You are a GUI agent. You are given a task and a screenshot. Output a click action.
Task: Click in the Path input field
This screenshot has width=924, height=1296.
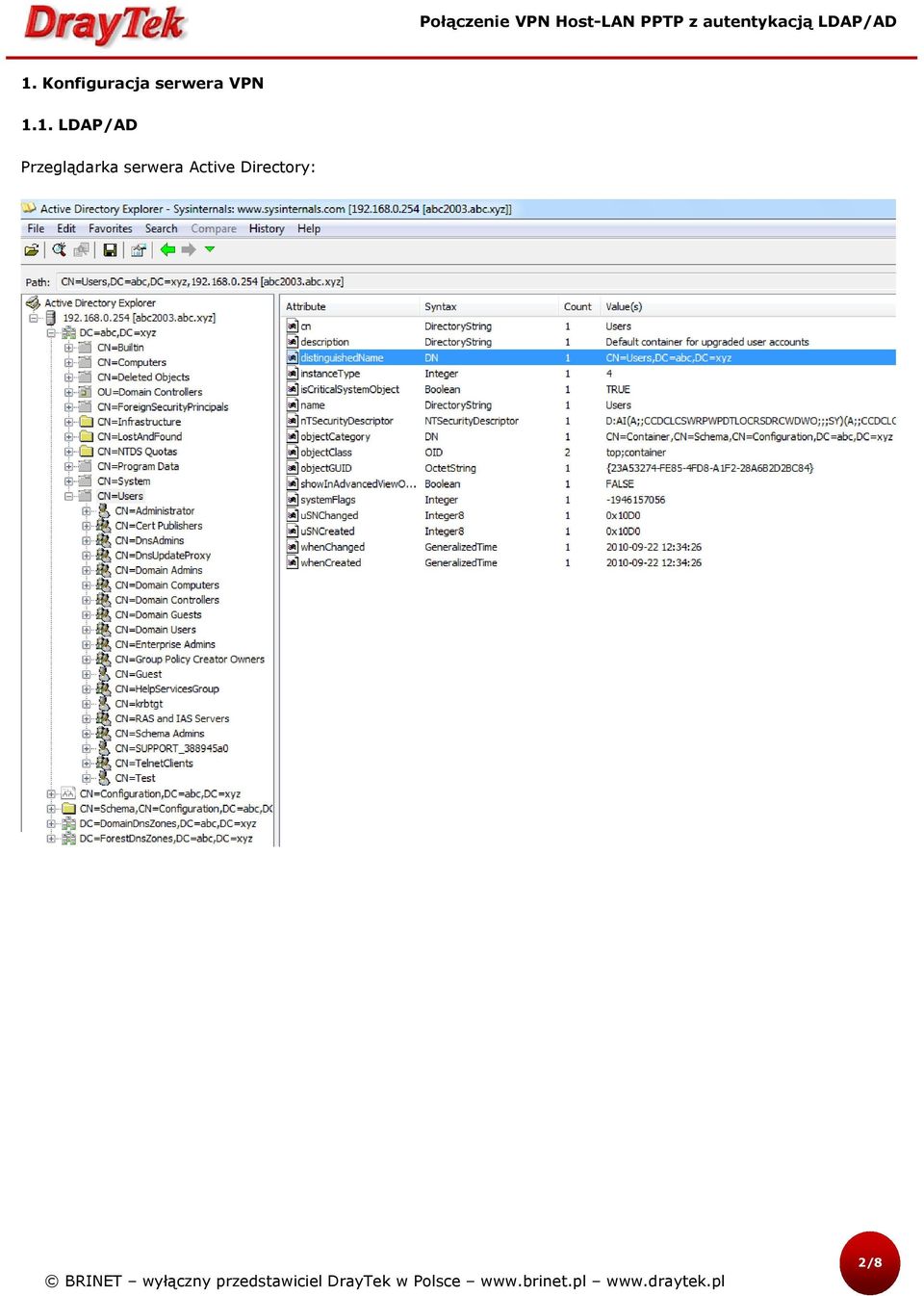click(x=475, y=282)
